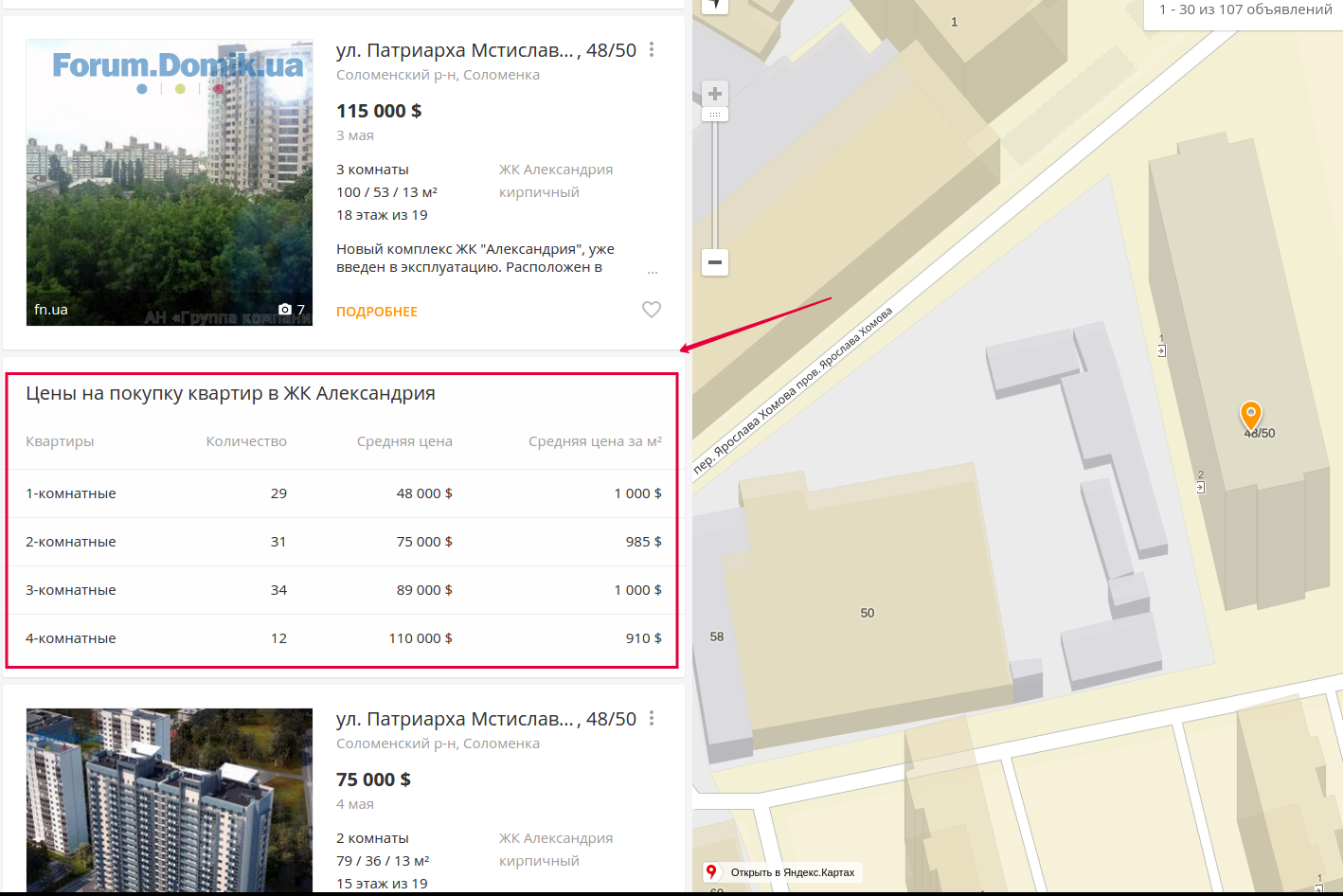
Task: Open the second listing's aerial photo
Action: pos(169,799)
